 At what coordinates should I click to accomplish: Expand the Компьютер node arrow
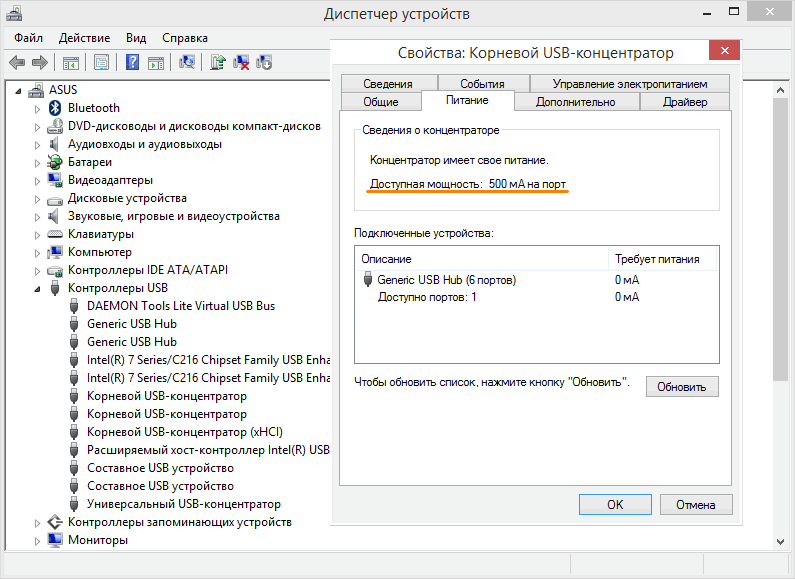[x=37, y=252]
